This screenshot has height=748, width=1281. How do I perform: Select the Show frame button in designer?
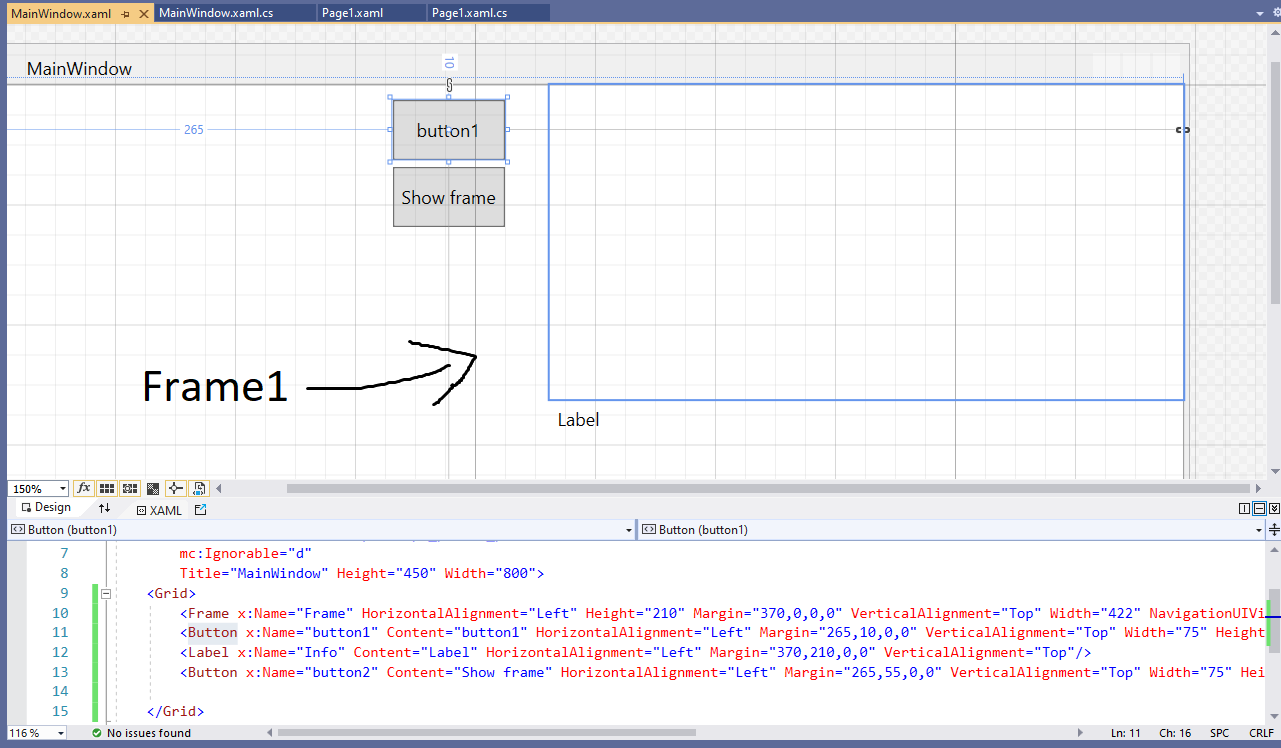[x=448, y=197]
